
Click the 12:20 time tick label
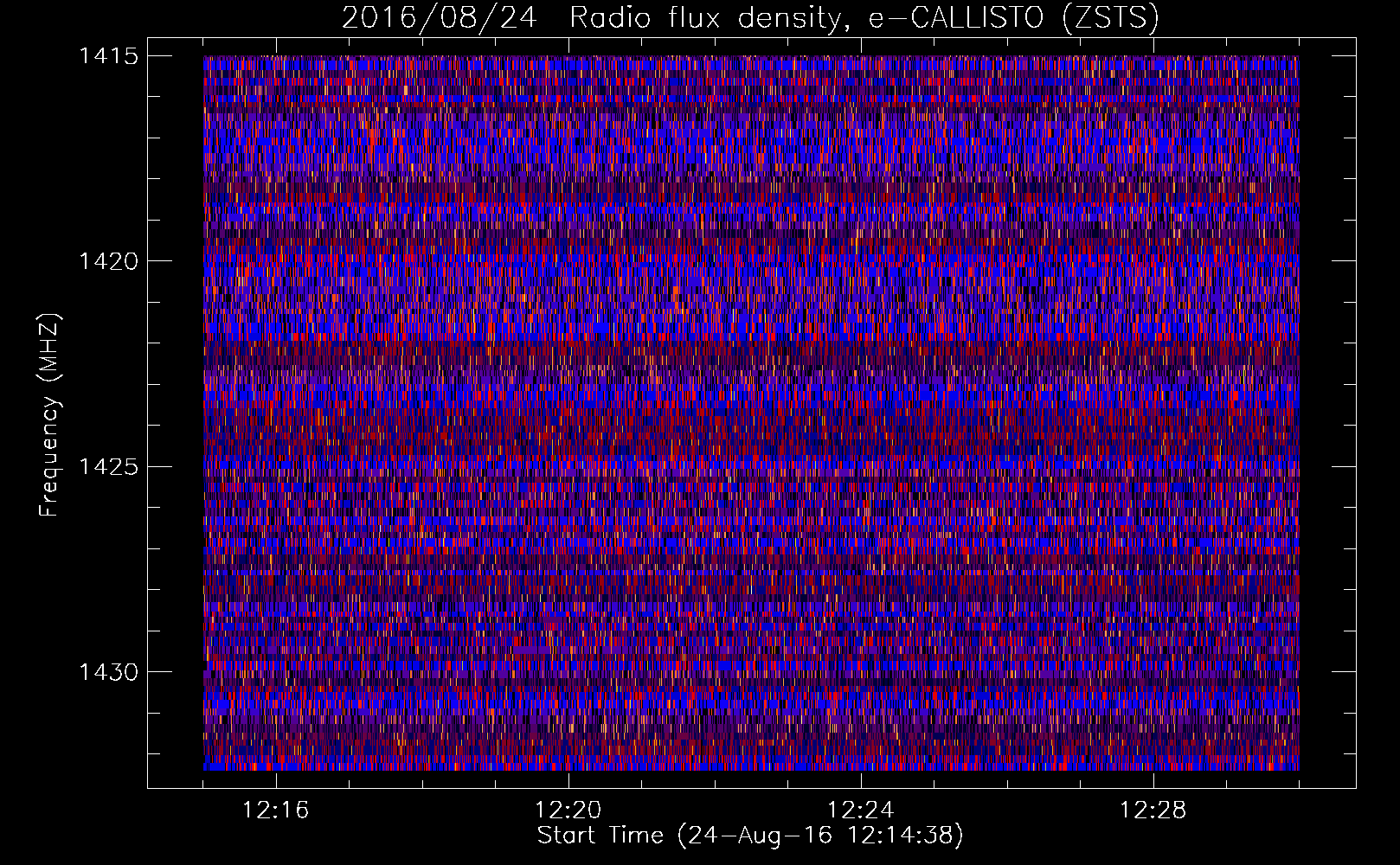568,811
